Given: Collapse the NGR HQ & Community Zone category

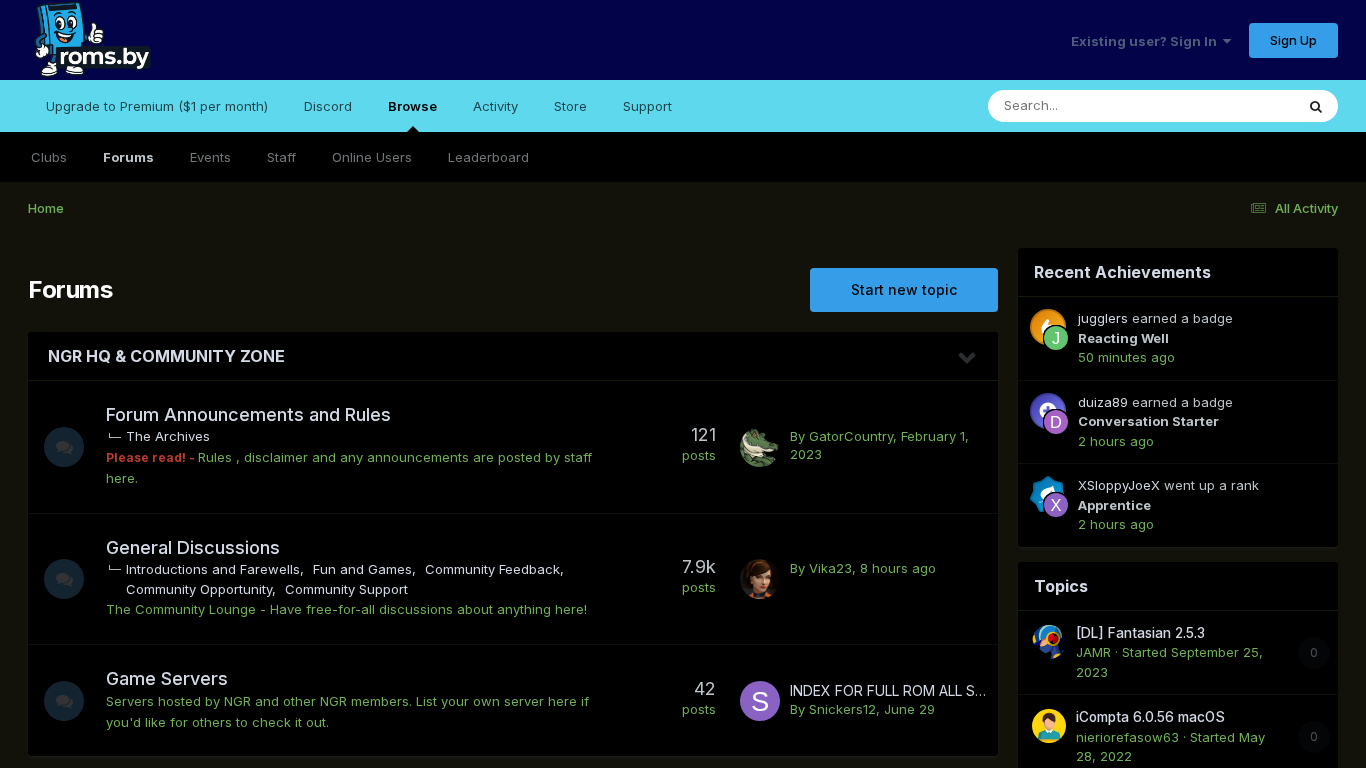Looking at the screenshot, I should [x=967, y=357].
